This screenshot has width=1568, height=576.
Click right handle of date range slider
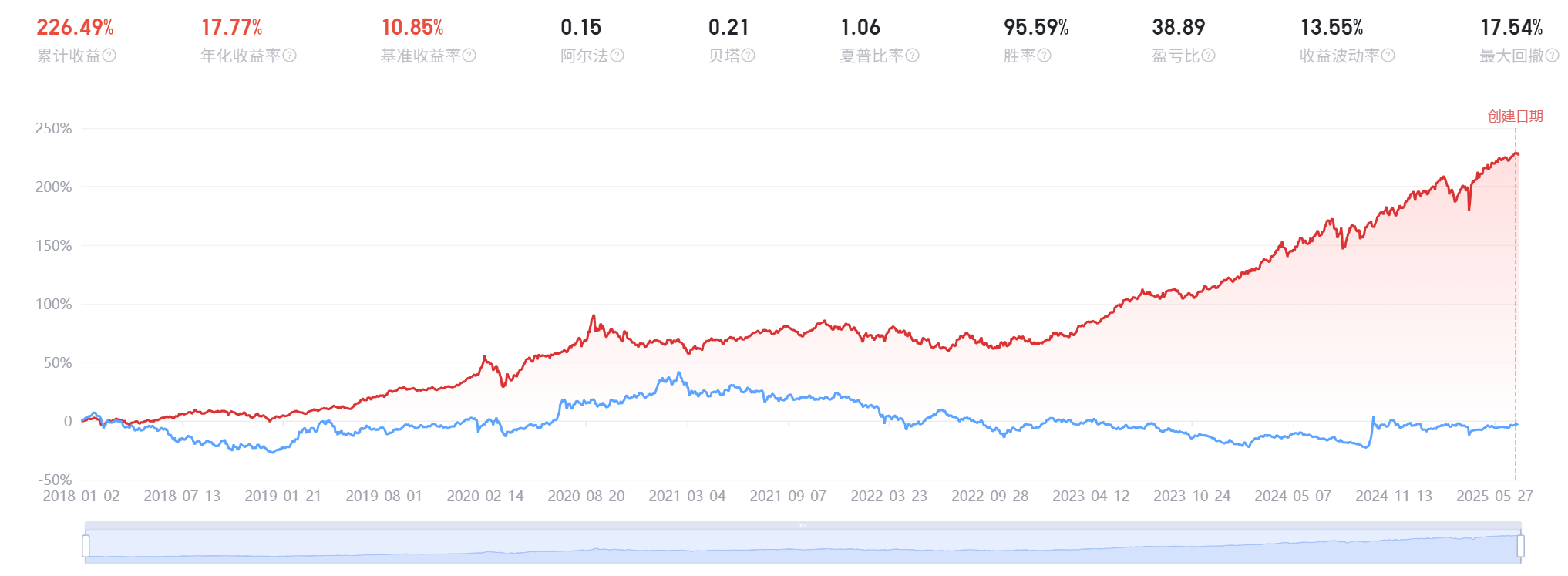click(1521, 546)
